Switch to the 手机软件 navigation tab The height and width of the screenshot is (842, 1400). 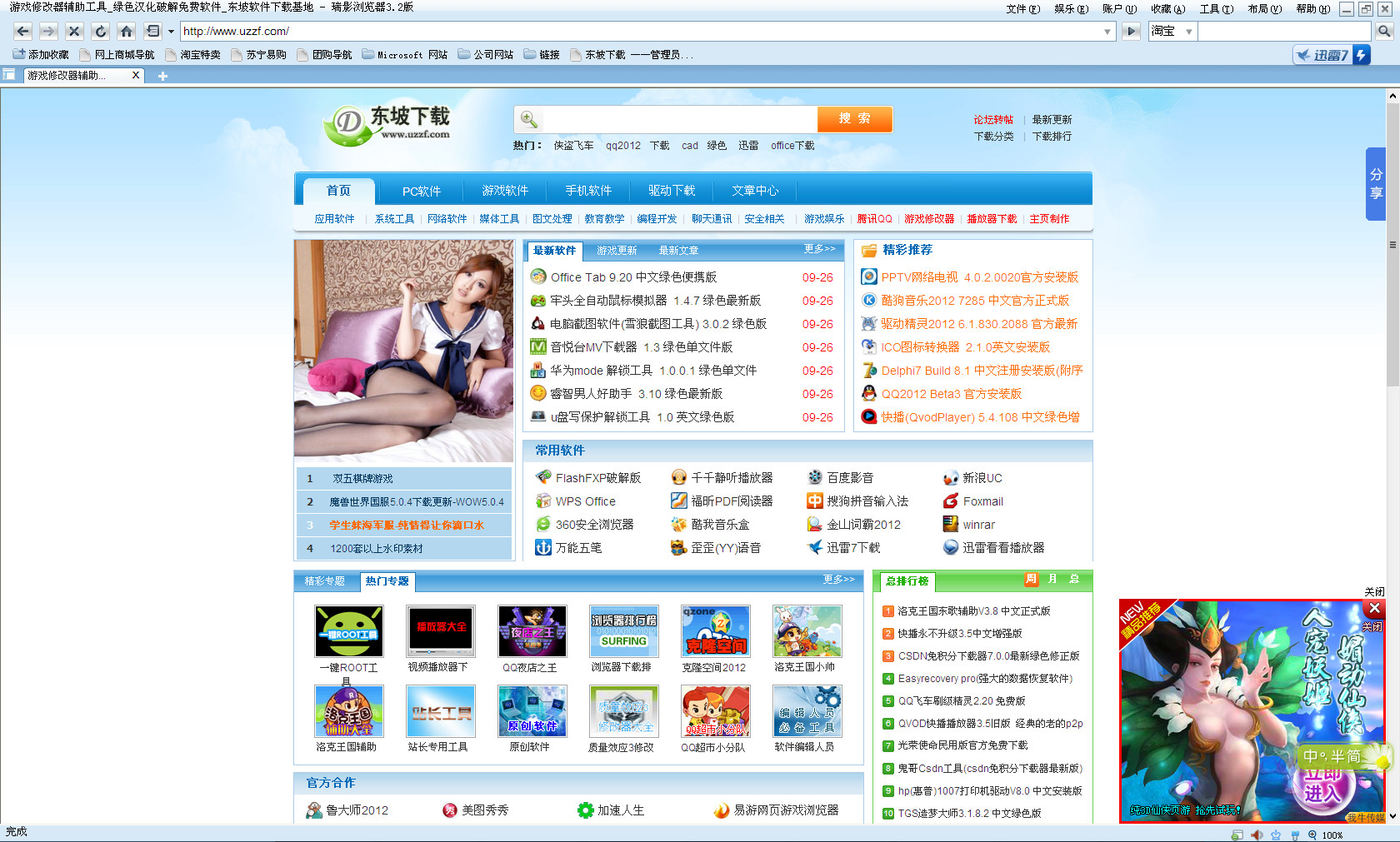588,191
